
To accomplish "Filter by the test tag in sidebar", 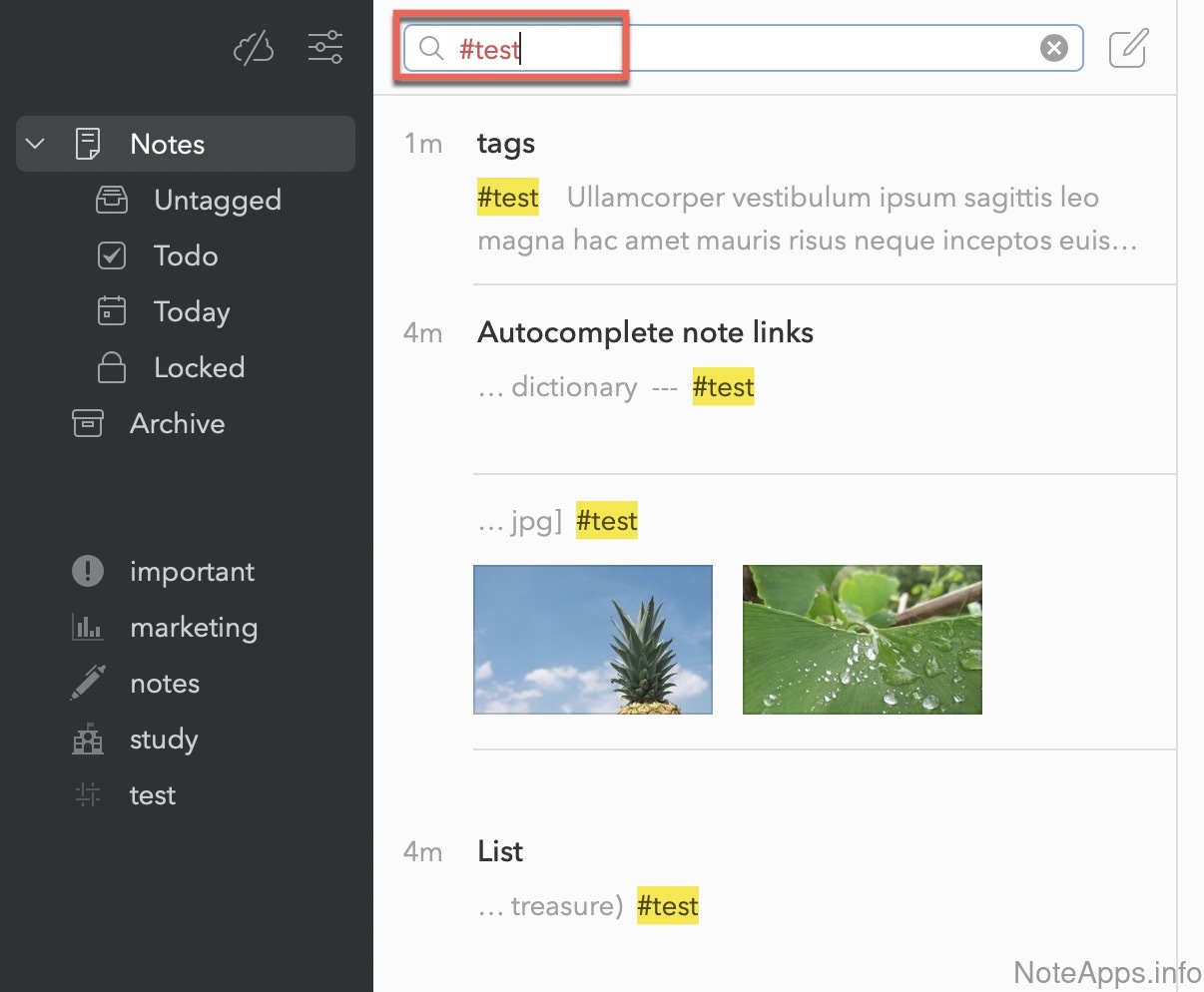I will pos(152,794).
